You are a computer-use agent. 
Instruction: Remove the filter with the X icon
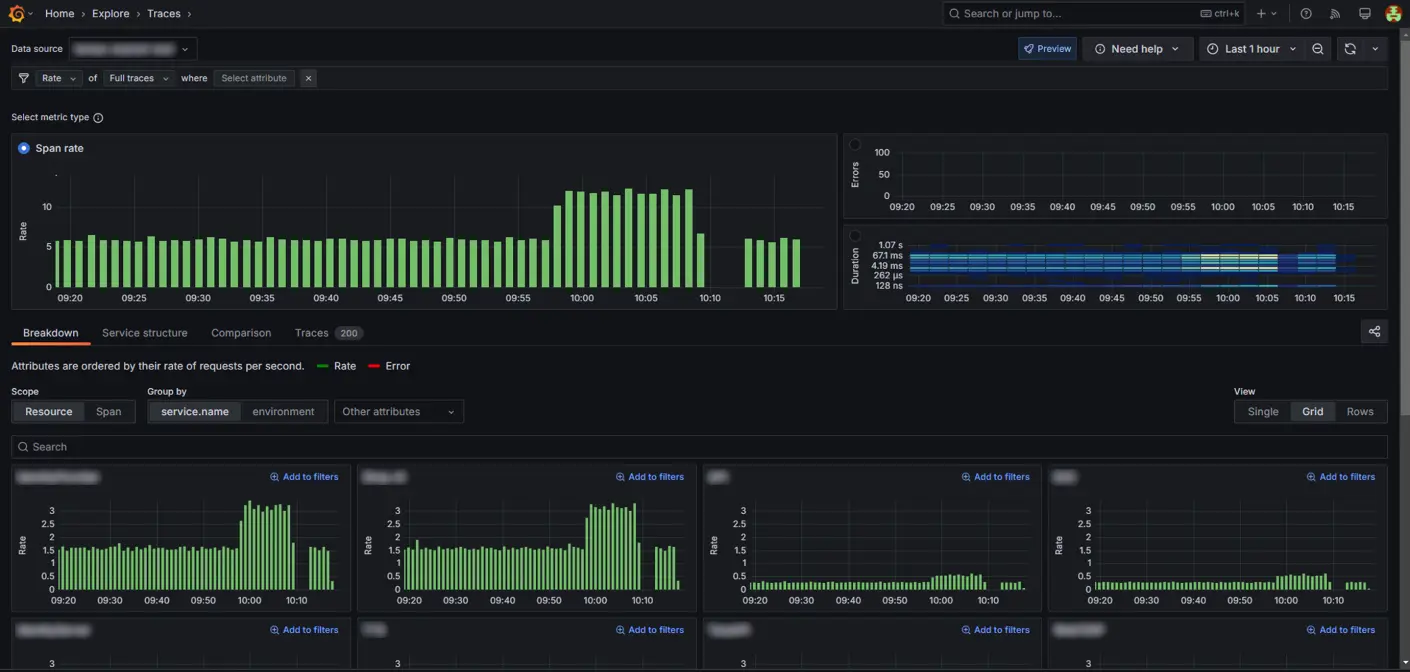[308, 78]
